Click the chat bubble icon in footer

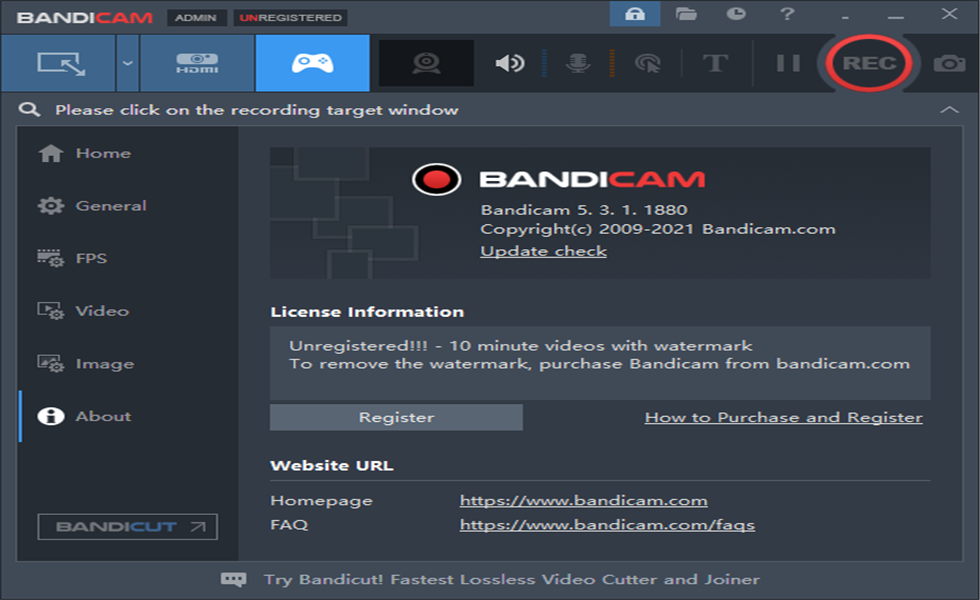tap(234, 580)
